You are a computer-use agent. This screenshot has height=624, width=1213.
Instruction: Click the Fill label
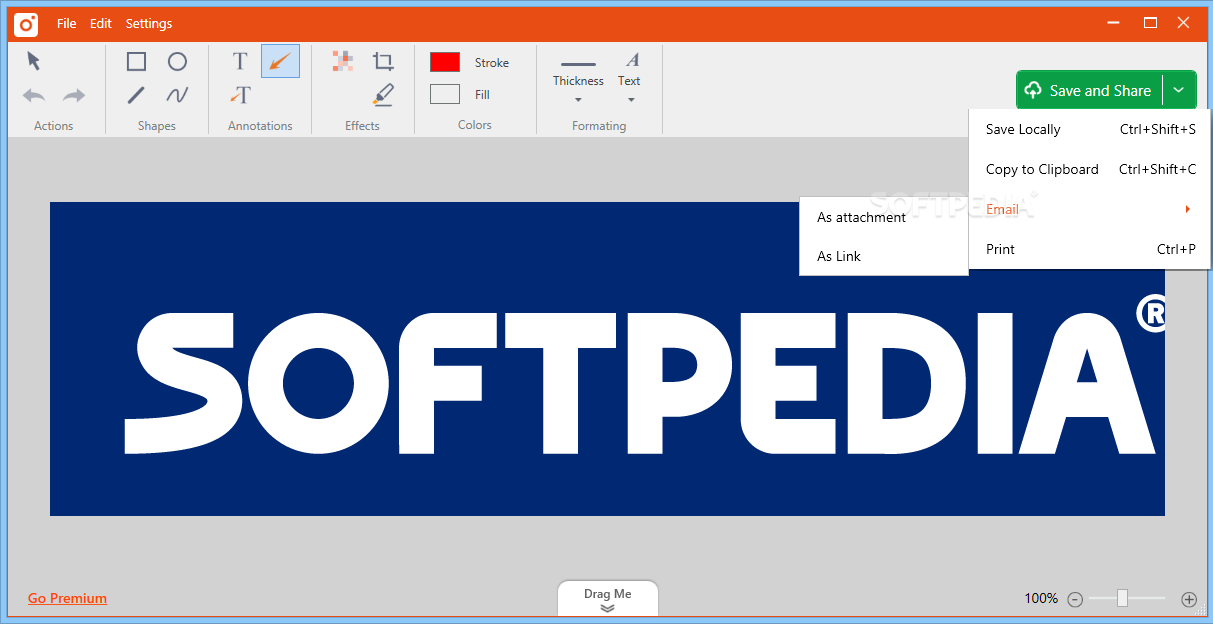tap(482, 94)
